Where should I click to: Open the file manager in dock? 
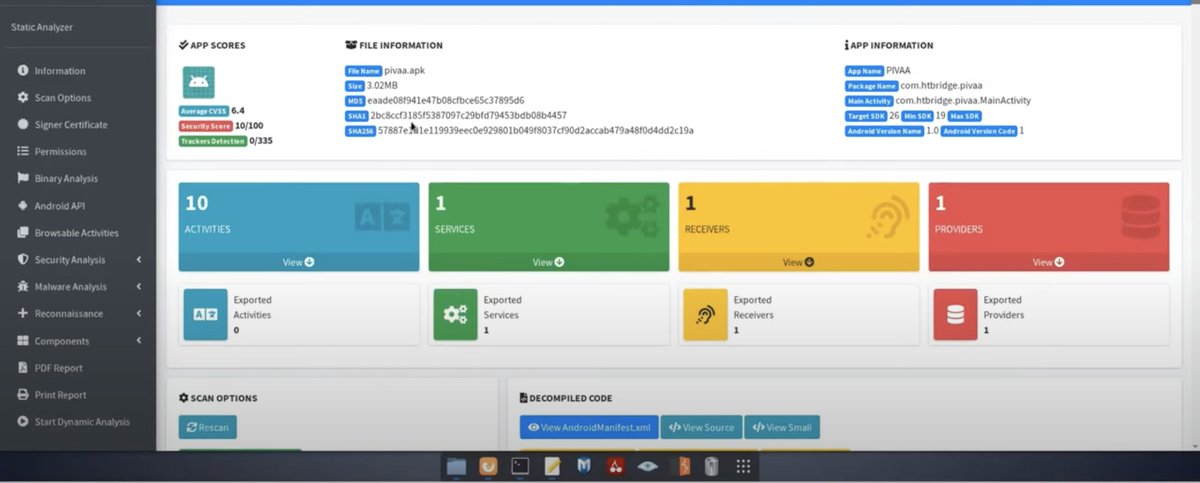456,466
